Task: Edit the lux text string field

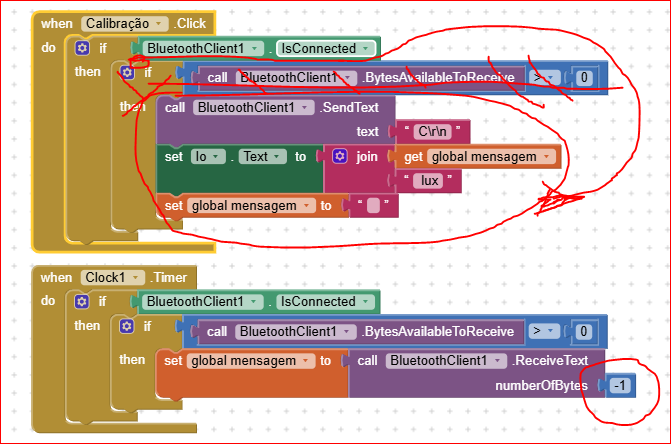Action: (426, 181)
